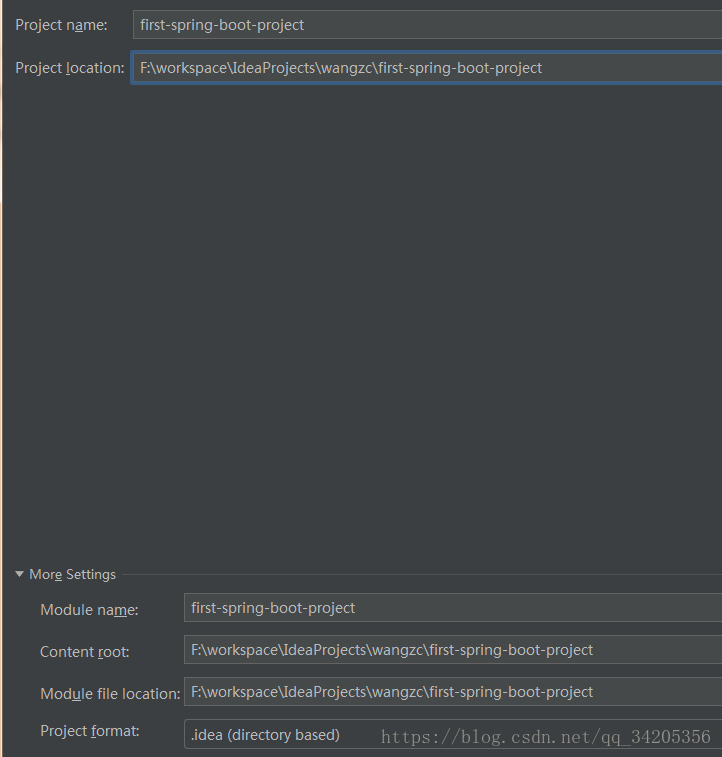Collapse the More Settings triangle arrow
This screenshot has height=757, width=722.
(19, 574)
